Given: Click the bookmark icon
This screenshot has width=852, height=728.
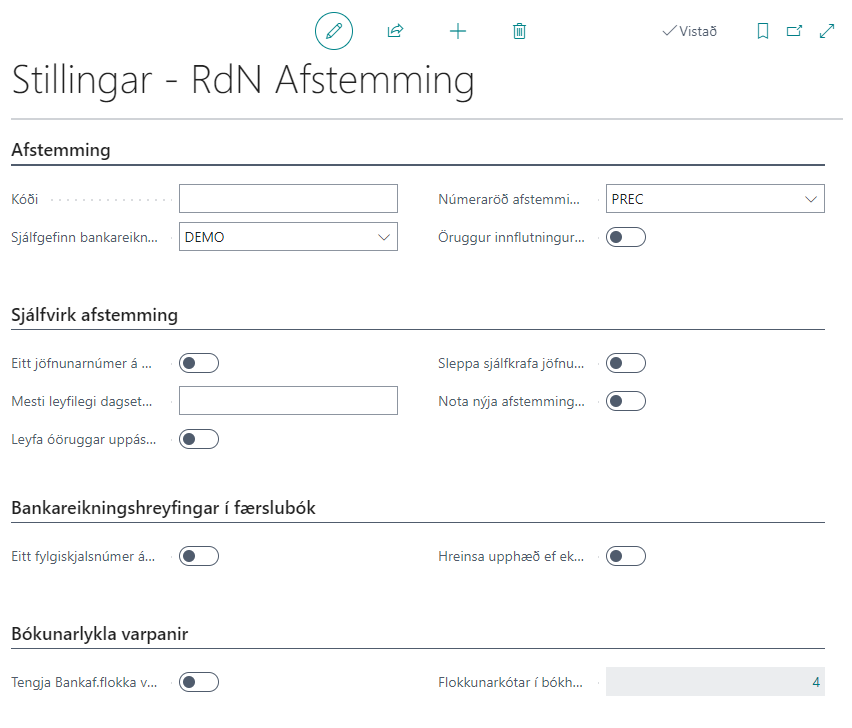Looking at the screenshot, I should (x=762, y=31).
